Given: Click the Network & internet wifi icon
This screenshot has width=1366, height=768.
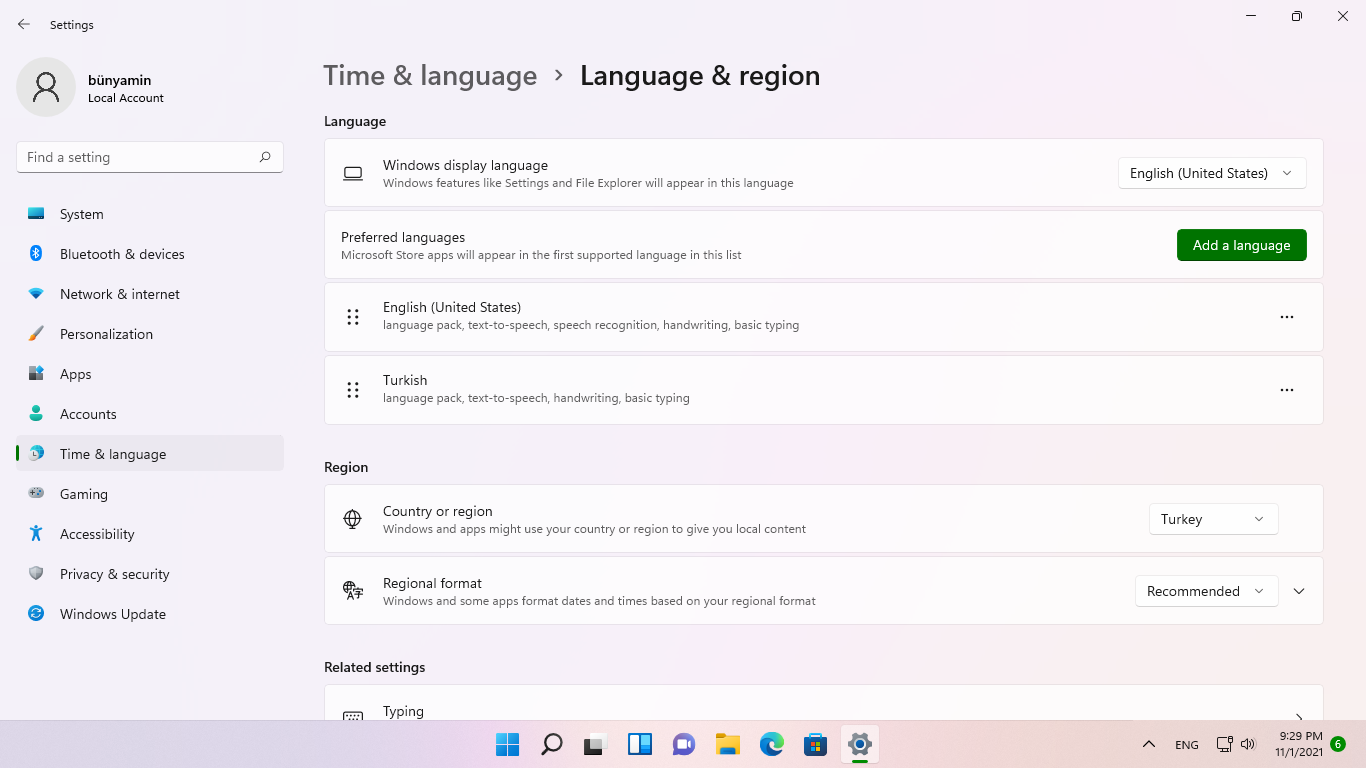Looking at the screenshot, I should coord(36,294).
